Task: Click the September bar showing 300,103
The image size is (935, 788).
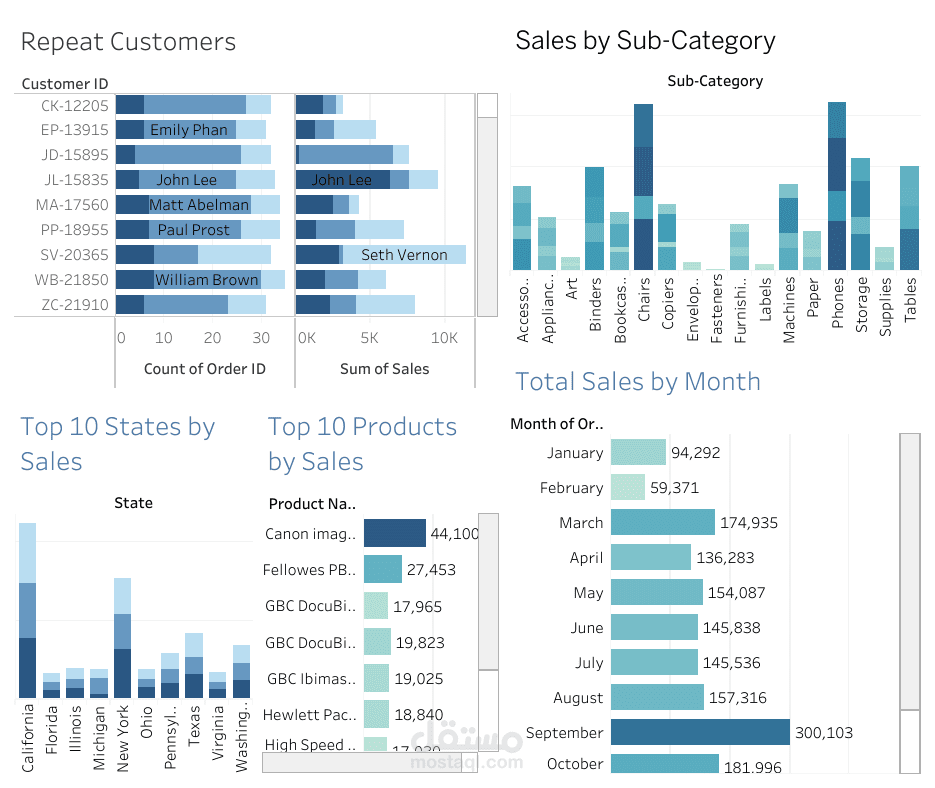Action: (700, 732)
